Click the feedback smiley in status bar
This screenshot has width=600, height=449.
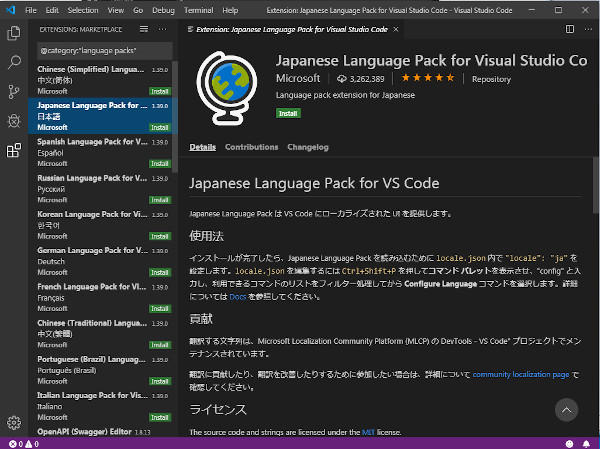(x=569, y=444)
